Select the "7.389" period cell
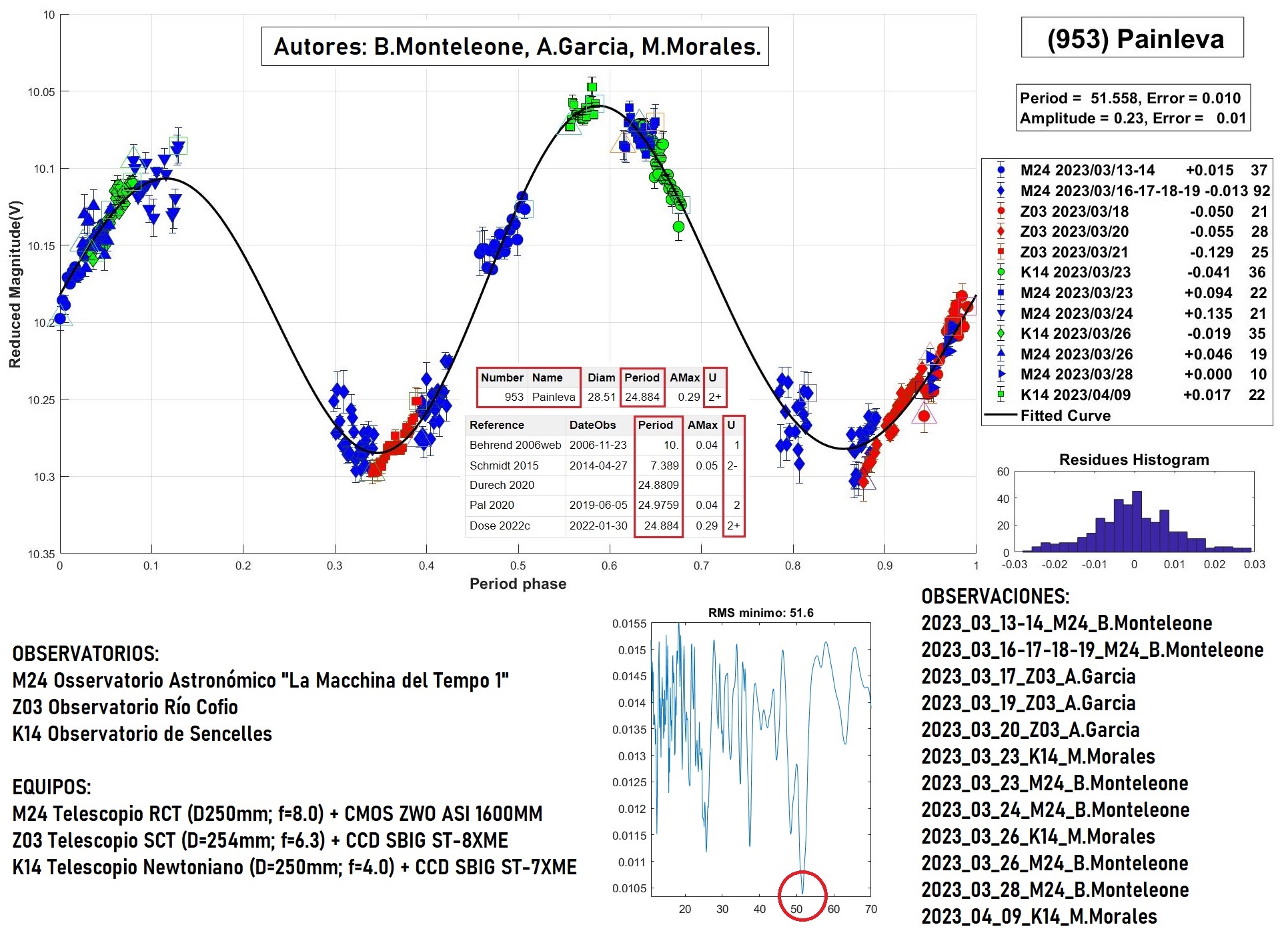 tap(658, 465)
